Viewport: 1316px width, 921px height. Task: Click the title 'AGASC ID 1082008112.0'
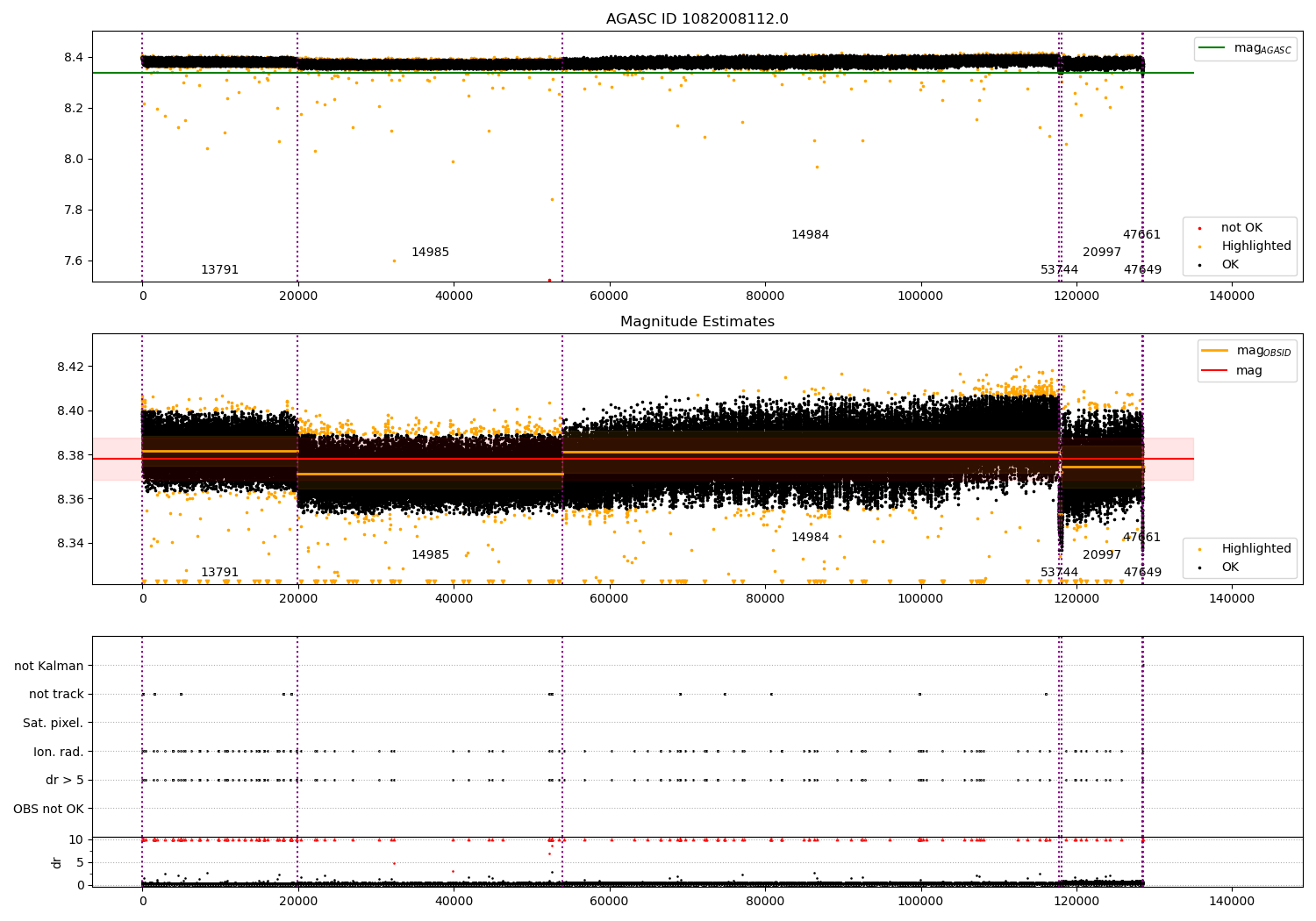pyautogui.click(x=697, y=19)
